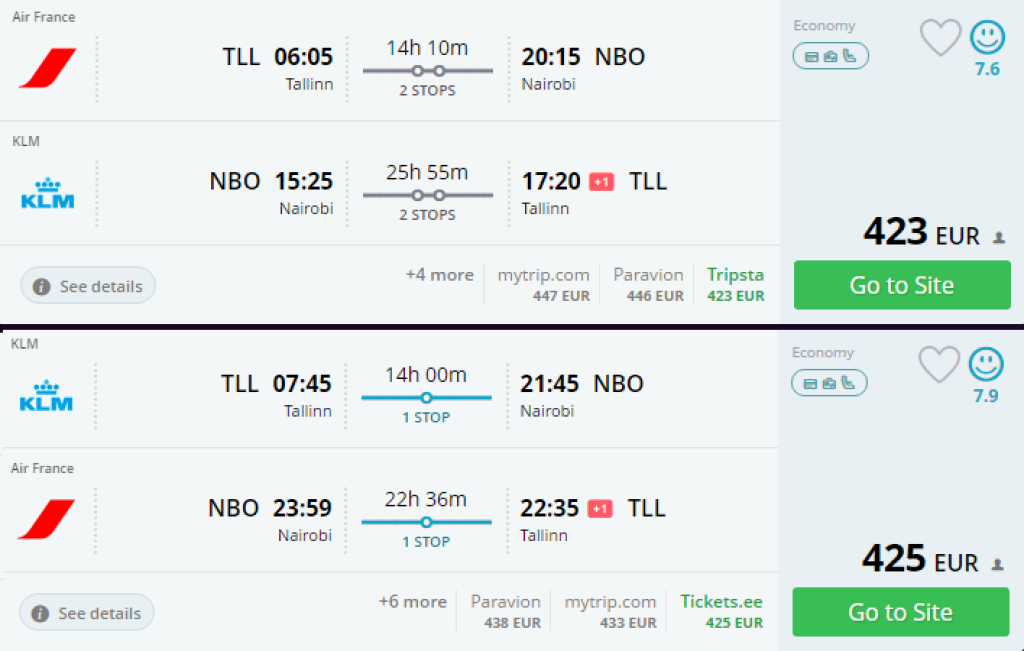Choose the Tickets.ee 425 EUR offer
The image size is (1024, 651).
click(x=721, y=611)
